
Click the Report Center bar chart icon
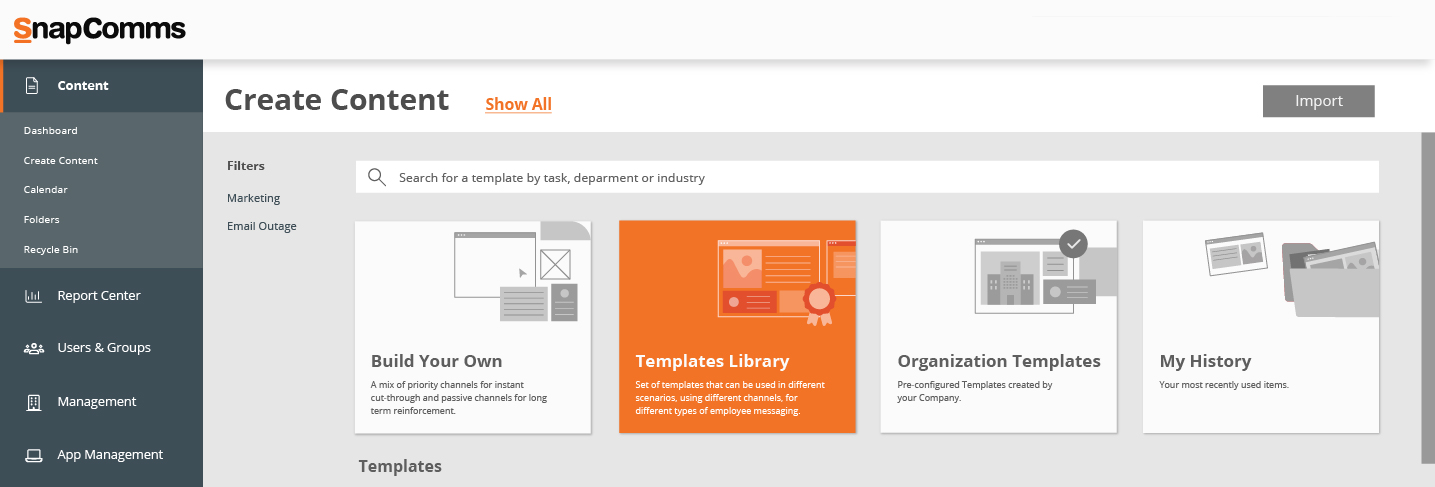tap(33, 296)
